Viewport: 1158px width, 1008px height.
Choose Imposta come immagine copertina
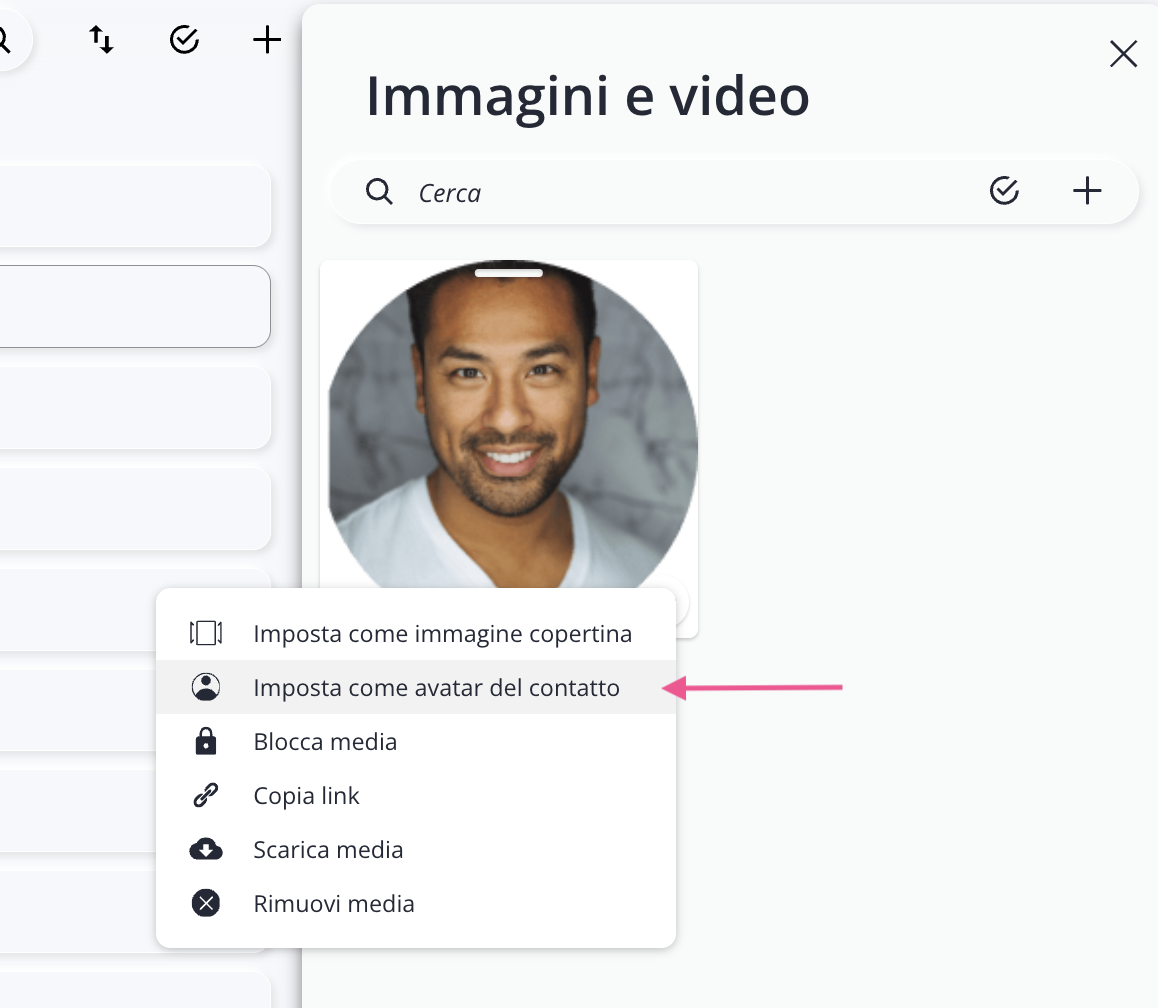[442, 634]
